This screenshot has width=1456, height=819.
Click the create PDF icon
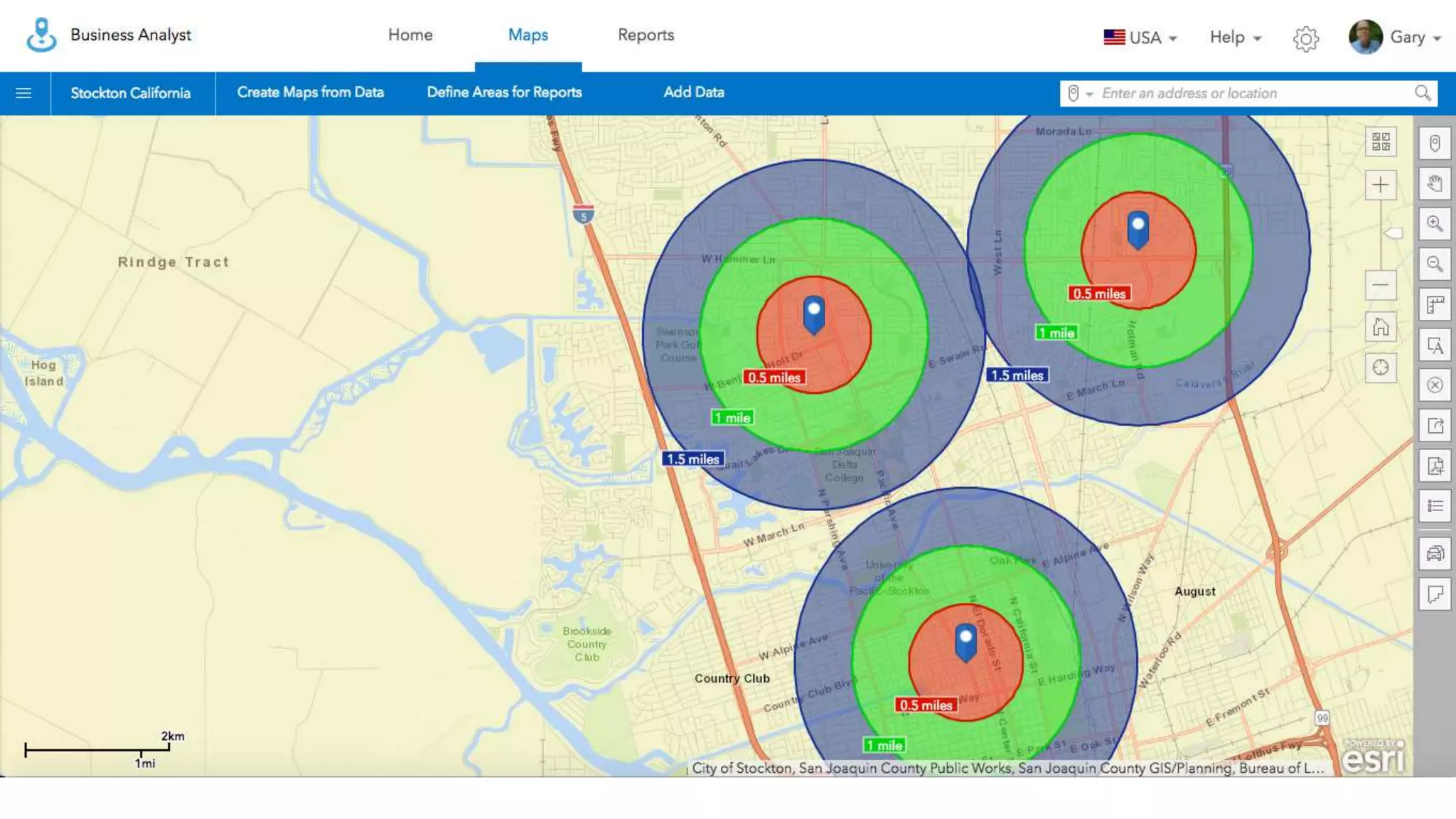(x=1435, y=466)
